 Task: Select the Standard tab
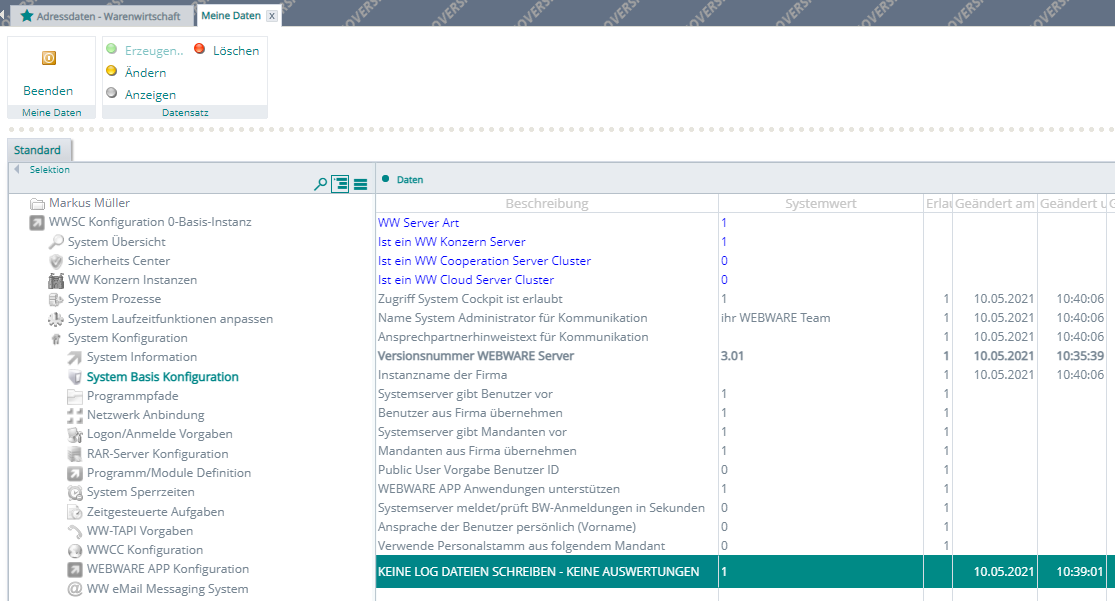(x=37, y=150)
